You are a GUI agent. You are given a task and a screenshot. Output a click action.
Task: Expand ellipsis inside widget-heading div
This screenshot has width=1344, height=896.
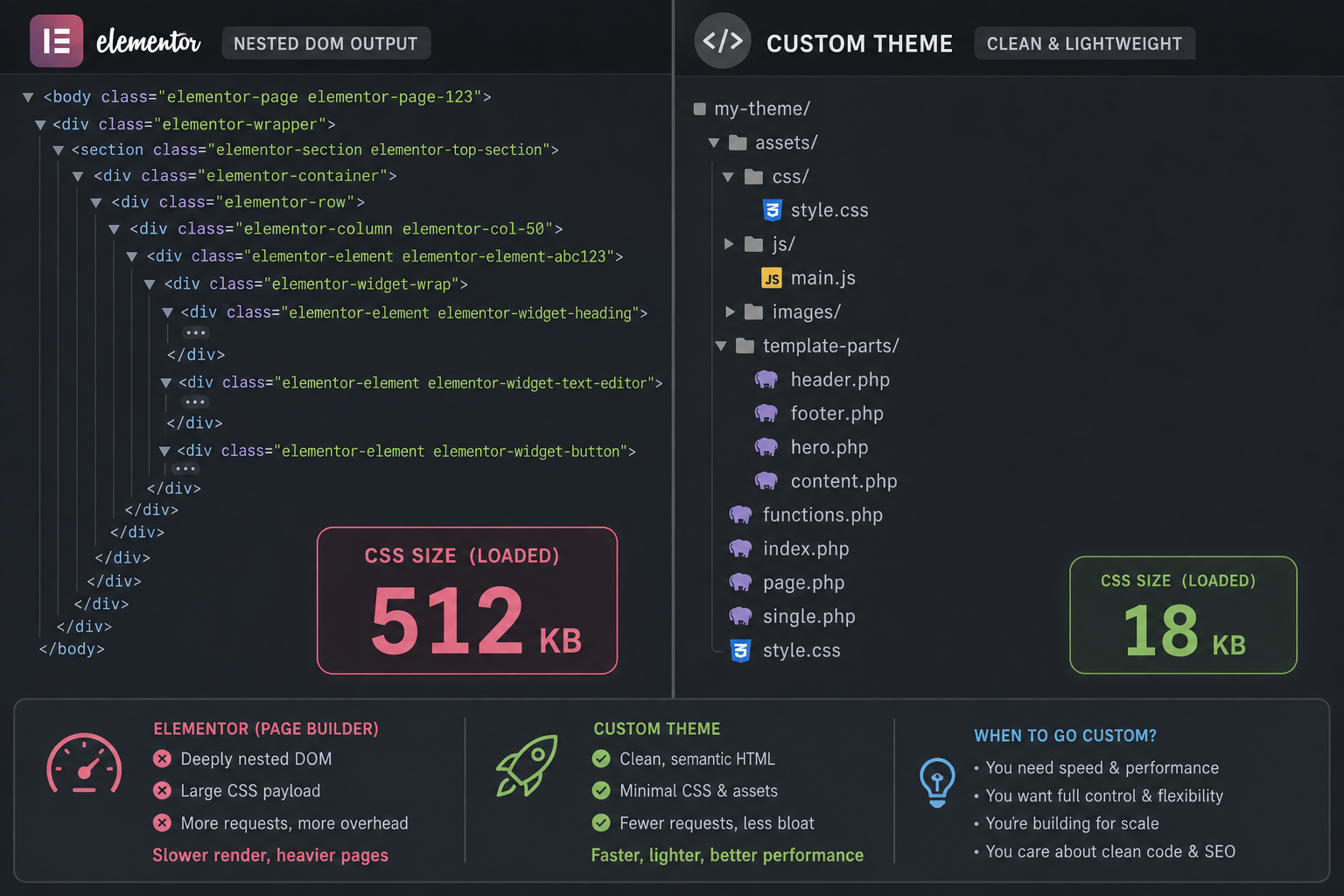pos(196,332)
